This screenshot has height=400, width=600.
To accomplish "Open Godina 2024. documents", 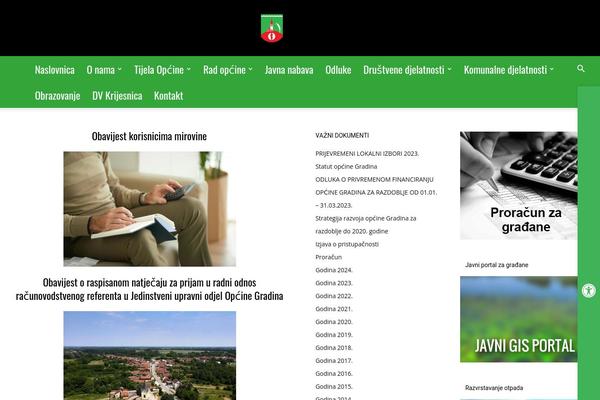I will 334,270.
